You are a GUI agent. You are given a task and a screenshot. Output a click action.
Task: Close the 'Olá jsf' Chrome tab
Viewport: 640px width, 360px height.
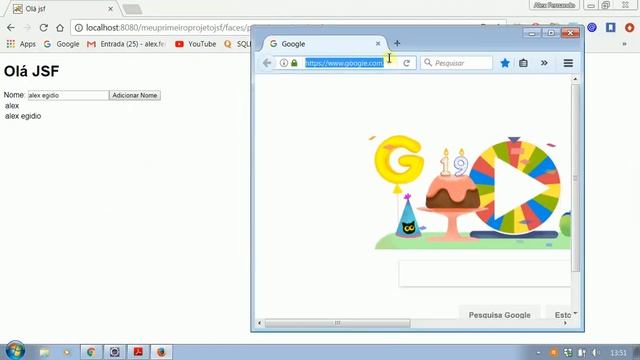point(111,9)
